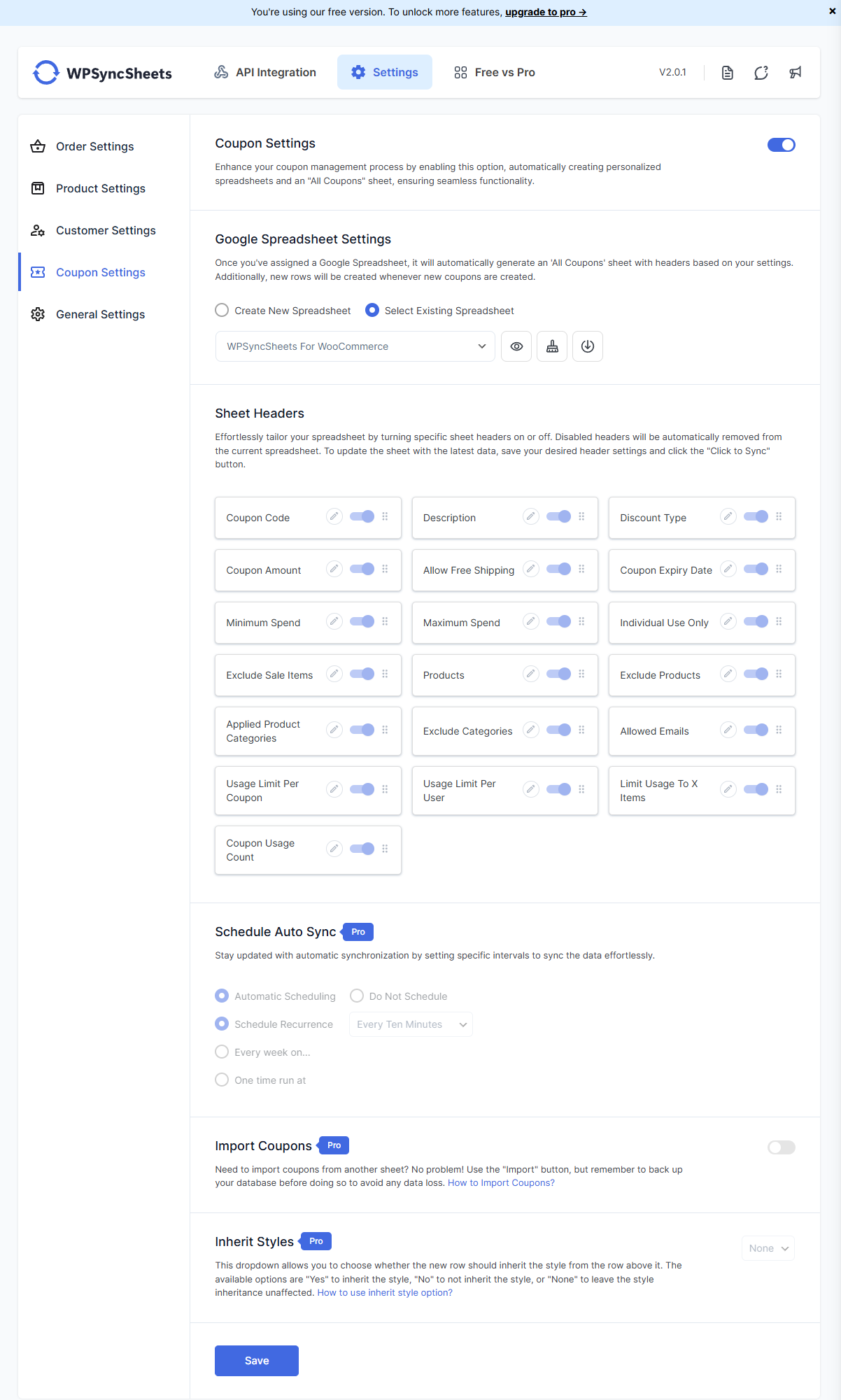This screenshot has width=841, height=1400.
Task: Edit the Allow Free Shipping header name
Action: 531,569
